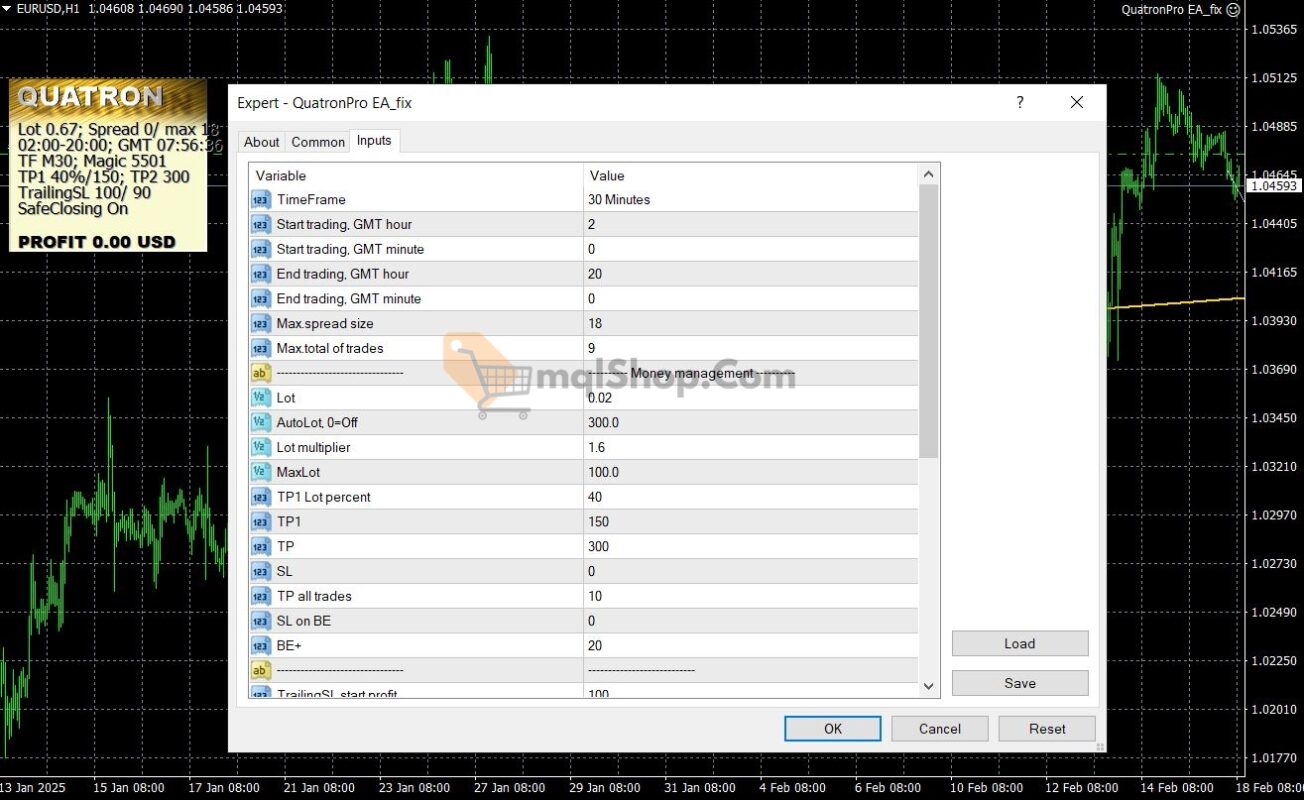Click the scrollbar up arrow above the inputs list
Image resolution: width=1304 pixels, height=800 pixels.
[x=928, y=172]
